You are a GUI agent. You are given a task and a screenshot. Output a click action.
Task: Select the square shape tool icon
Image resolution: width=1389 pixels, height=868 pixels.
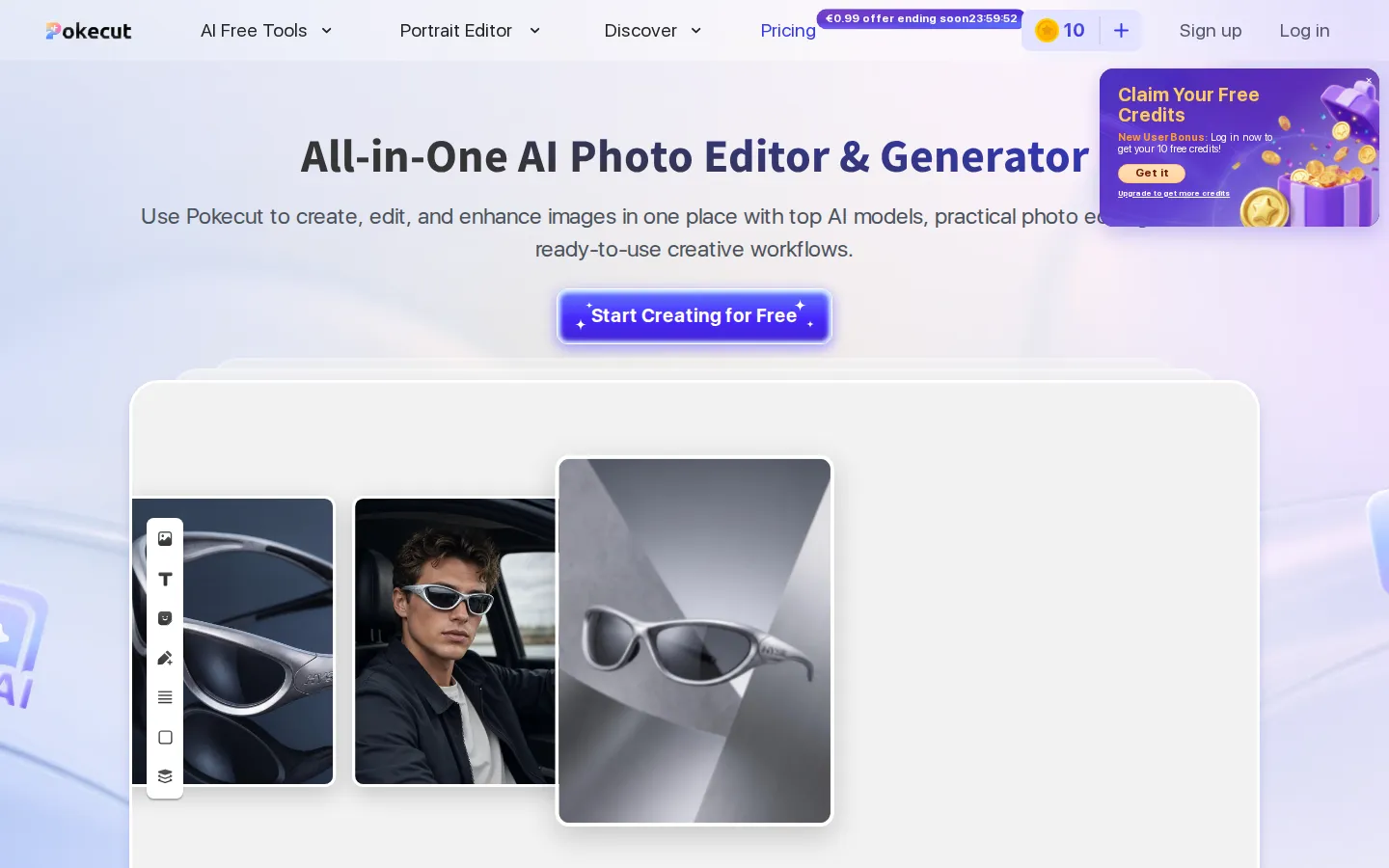(x=165, y=737)
